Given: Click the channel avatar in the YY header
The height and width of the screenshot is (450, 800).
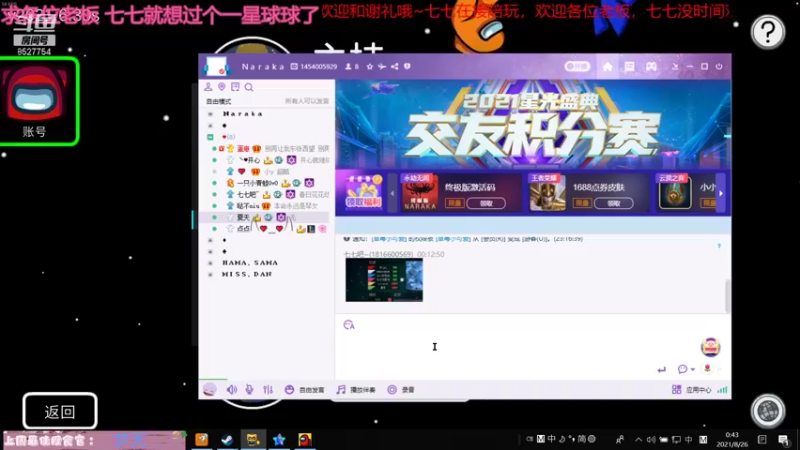Looking at the screenshot, I should 216,66.
